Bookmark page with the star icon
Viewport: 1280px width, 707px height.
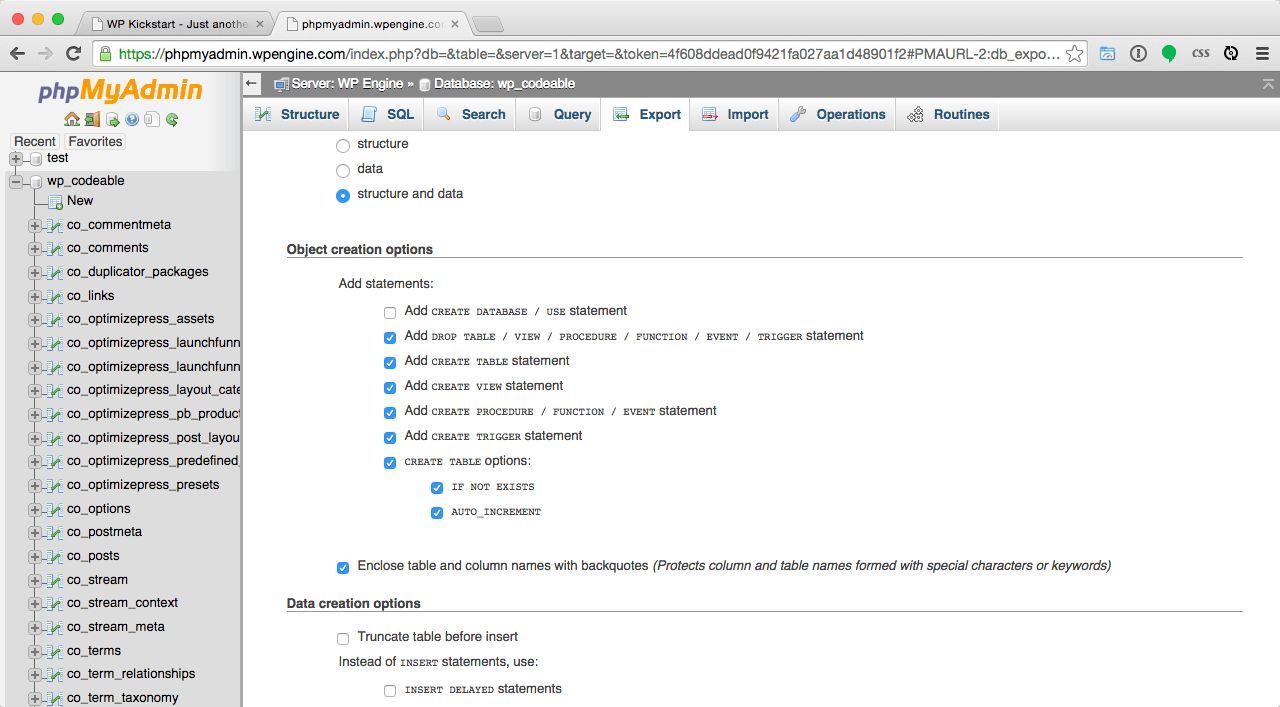[1075, 54]
